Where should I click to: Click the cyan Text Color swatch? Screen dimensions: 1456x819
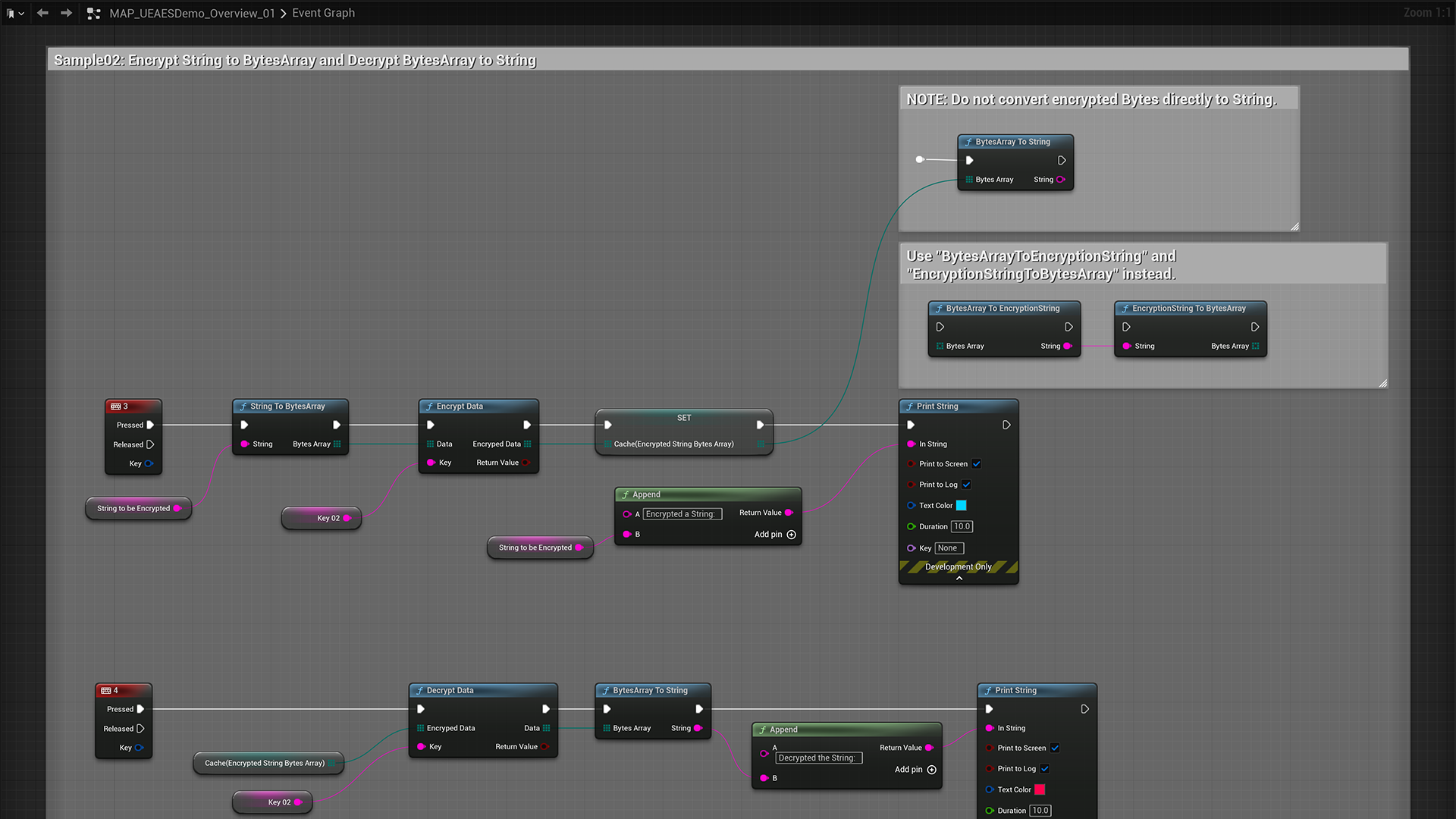[x=961, y=505]
